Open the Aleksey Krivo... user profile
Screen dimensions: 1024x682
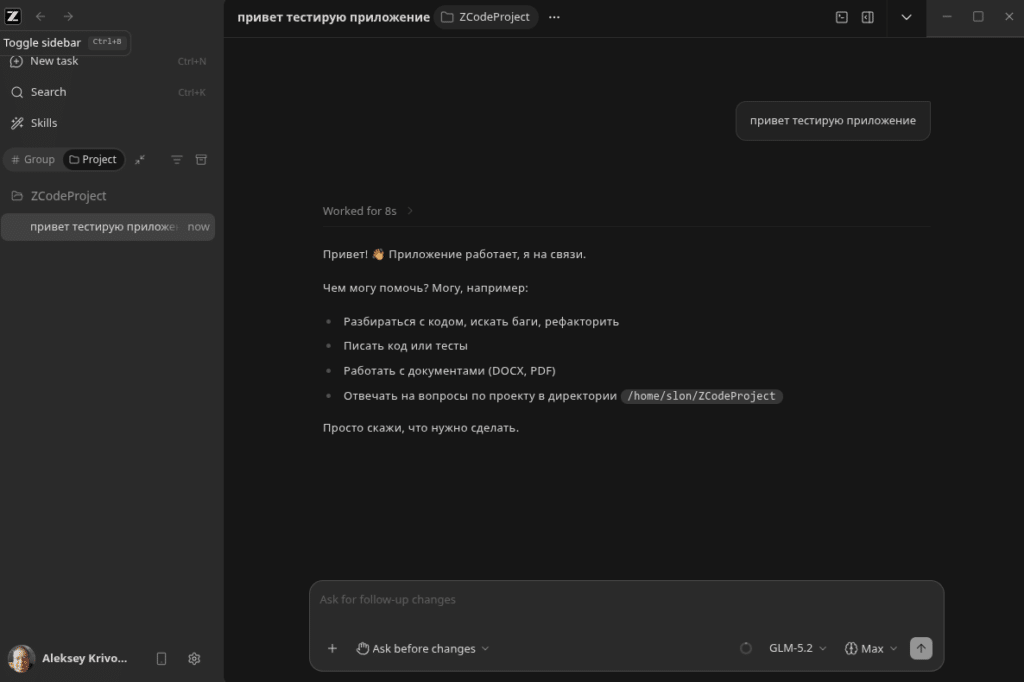pos(68,658)
